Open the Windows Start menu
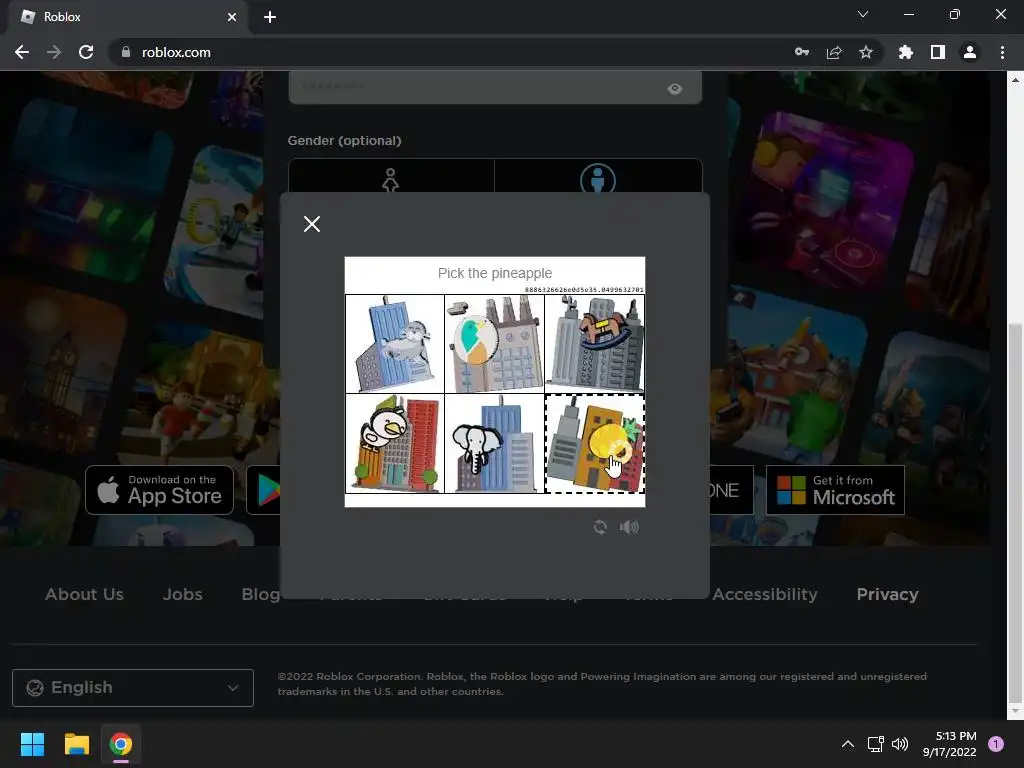Viewport: 1024px width, 768px height. tap(32, 744)
